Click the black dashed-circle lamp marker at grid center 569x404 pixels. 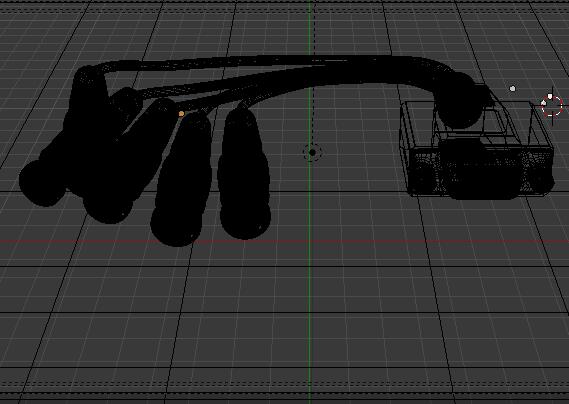[312, 152]
